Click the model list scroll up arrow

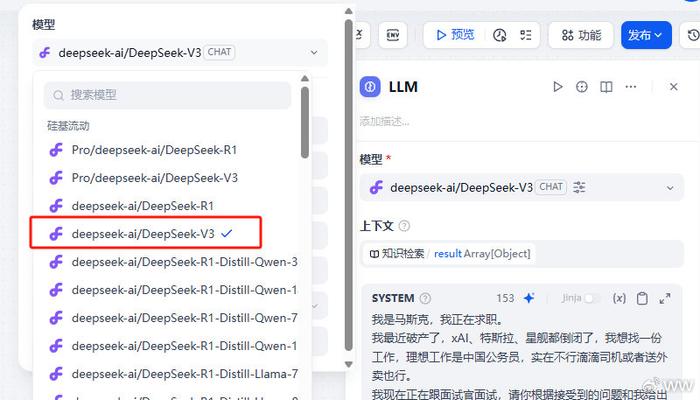(305, 79)
